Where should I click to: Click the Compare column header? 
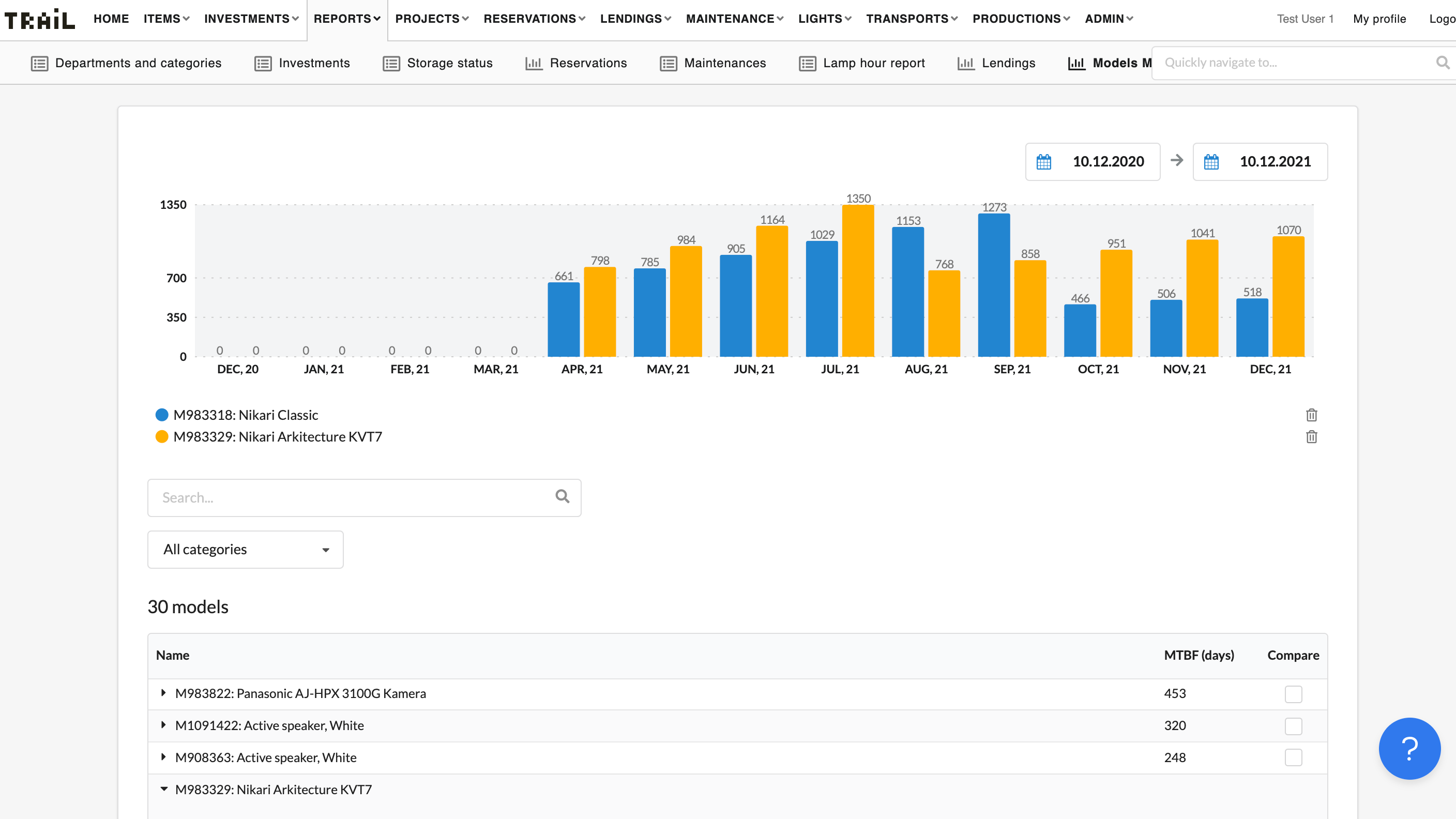1293,655
